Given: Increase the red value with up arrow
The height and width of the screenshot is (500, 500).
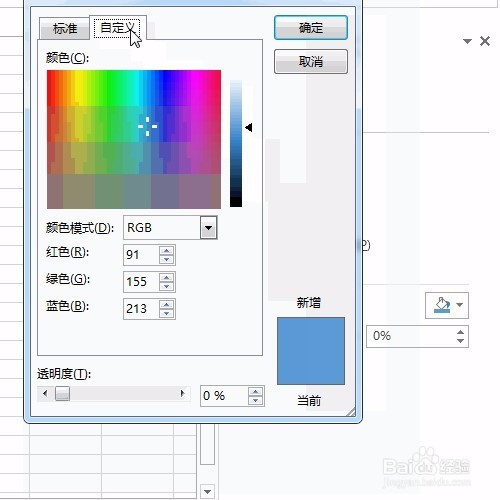Looking at the screenshot, I should (166, 251).
